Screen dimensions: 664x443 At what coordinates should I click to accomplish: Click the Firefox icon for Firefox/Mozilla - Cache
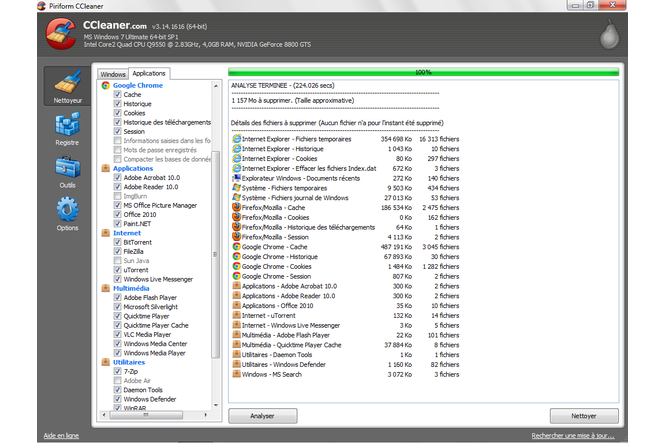[237, 208]
